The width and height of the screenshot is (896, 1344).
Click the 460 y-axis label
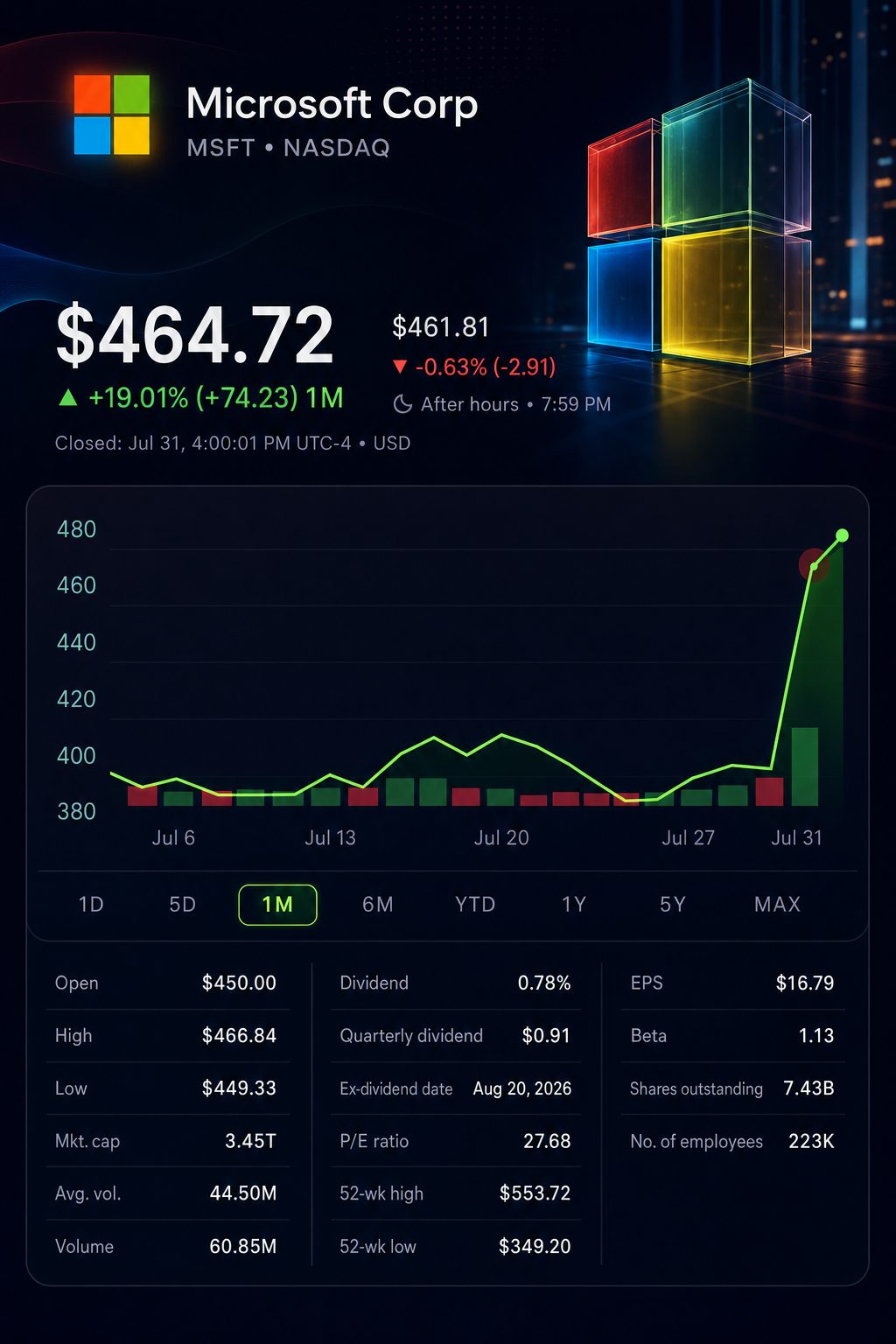76,585
